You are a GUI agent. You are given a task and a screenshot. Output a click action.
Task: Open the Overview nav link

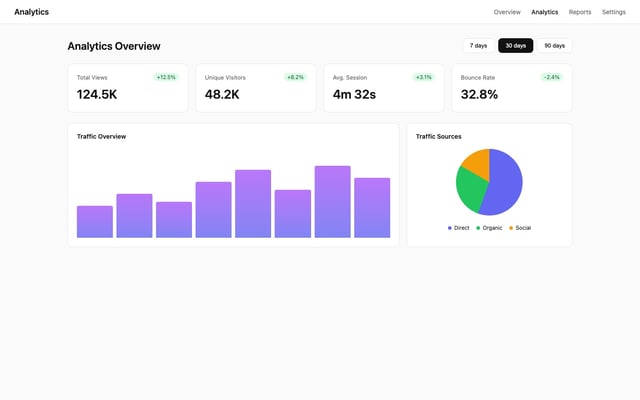click(507, 12)
